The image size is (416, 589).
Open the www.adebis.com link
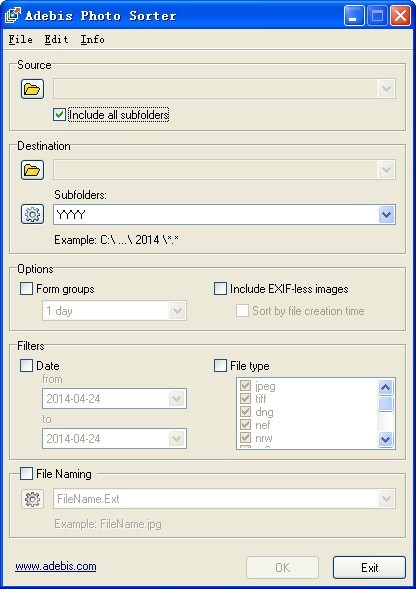56,566
